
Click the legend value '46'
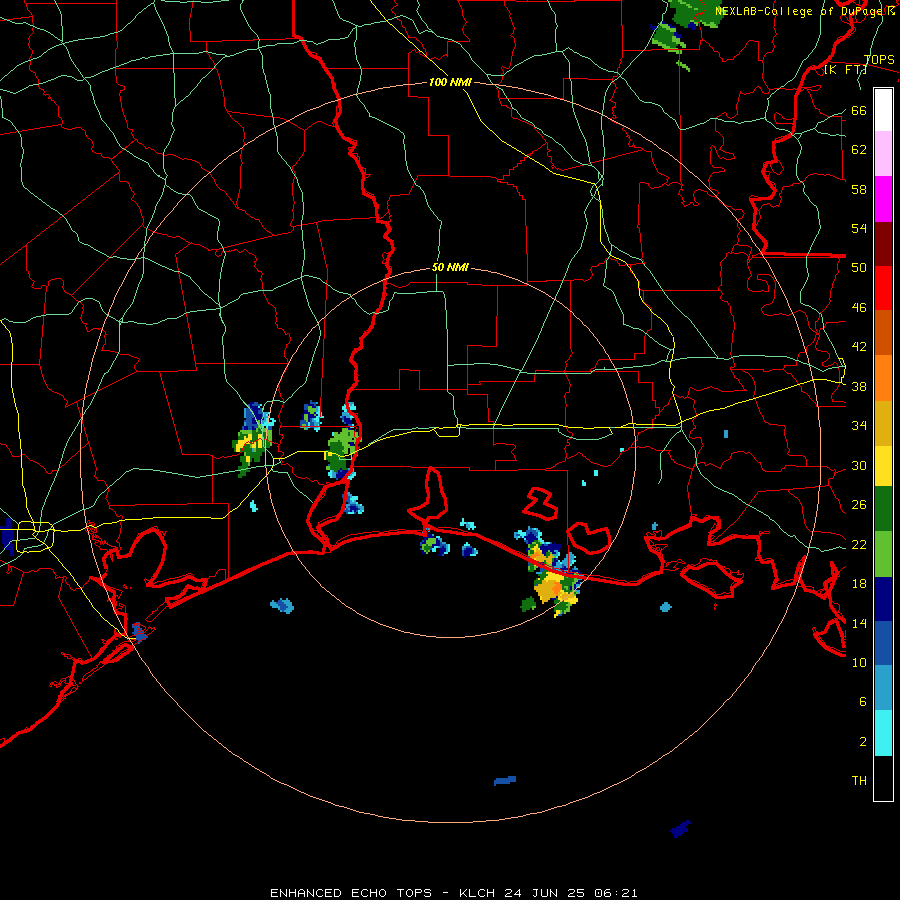click(x=859, y=308)
